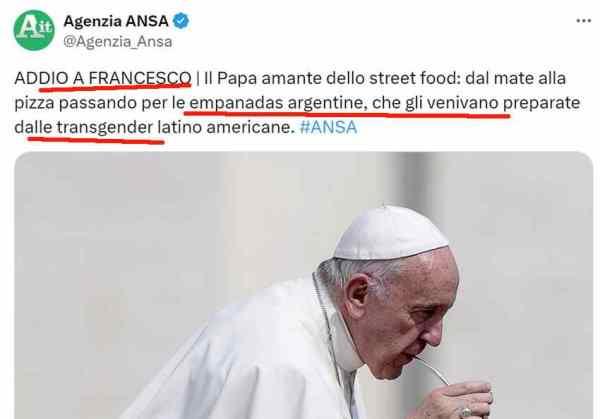Click the metal mate straw in photo
600x419 pixels.
click(432, 369)
